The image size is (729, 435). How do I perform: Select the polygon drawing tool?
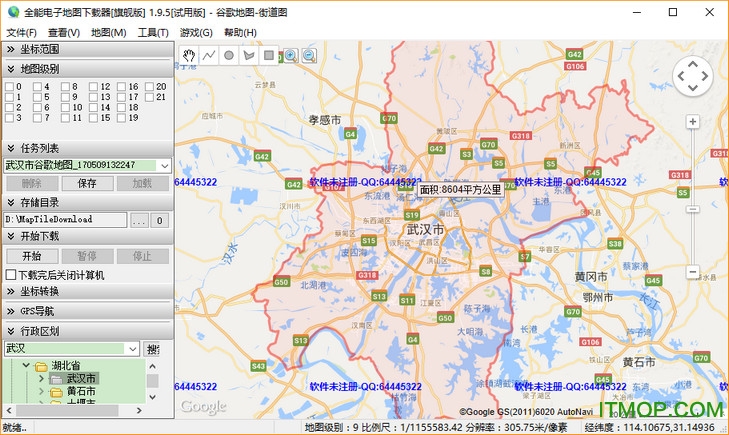pos(249,55)
